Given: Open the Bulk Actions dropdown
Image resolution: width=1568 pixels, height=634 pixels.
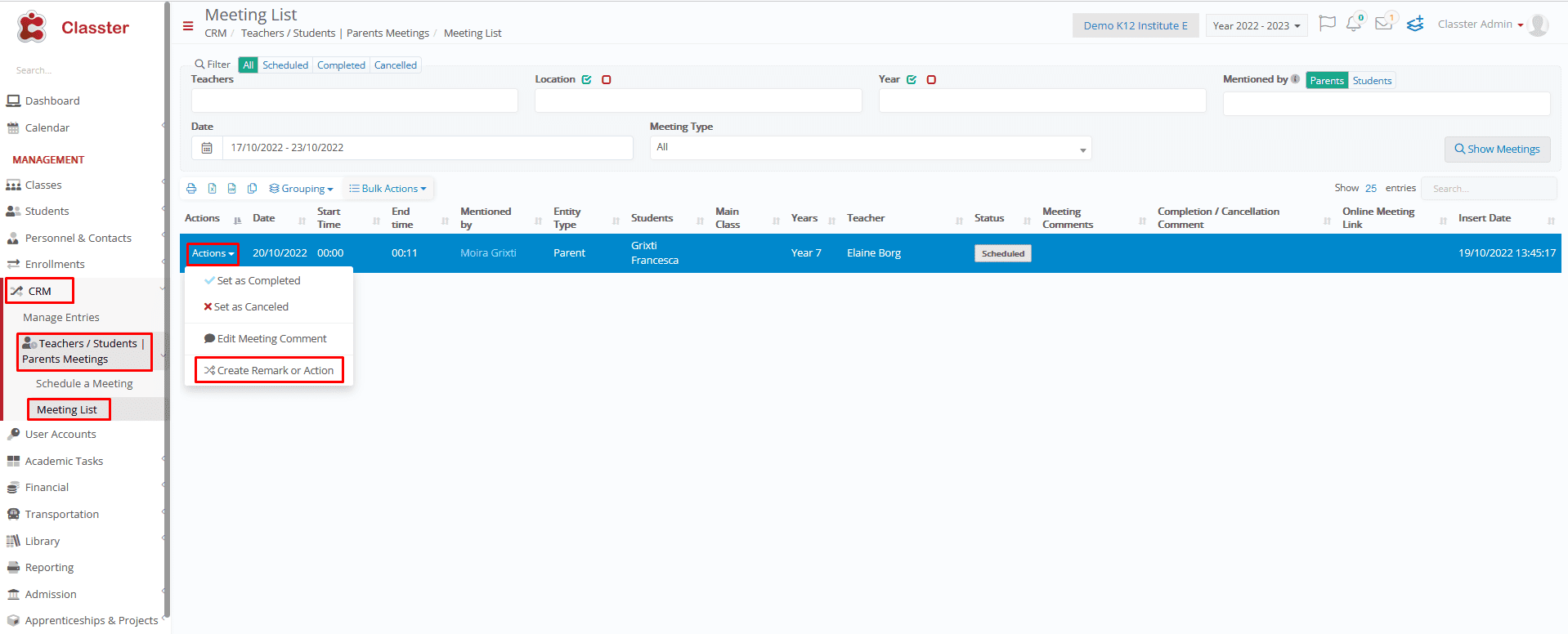Looking at the screenshot, I should pos(388,189).
